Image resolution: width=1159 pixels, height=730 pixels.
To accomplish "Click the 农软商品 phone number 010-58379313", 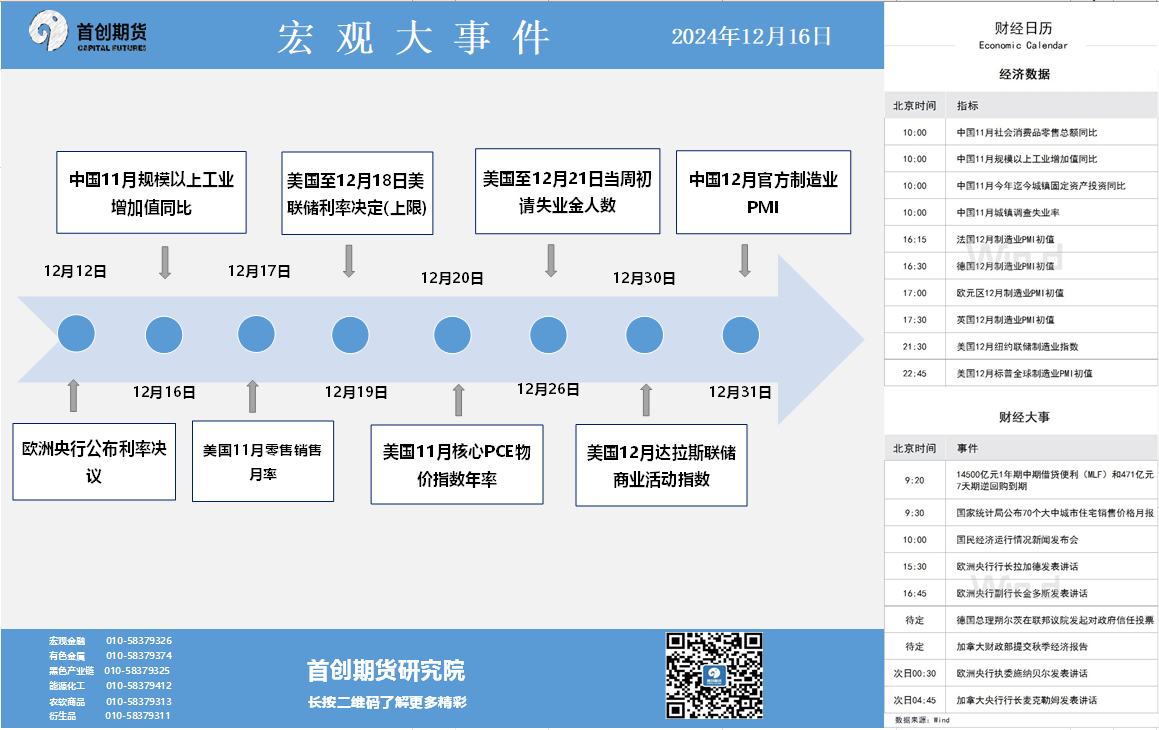I will [x=139, y=701].
